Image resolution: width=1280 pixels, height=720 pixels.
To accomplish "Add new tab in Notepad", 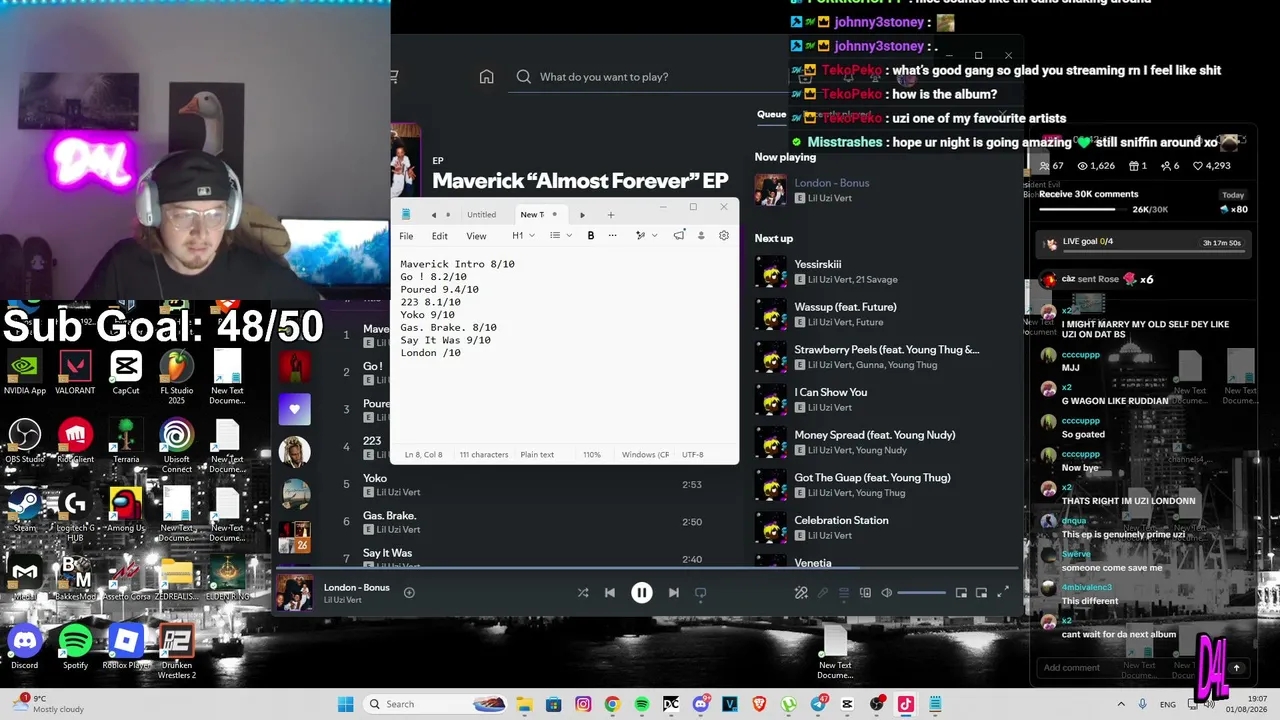I will tap(611, 215).
